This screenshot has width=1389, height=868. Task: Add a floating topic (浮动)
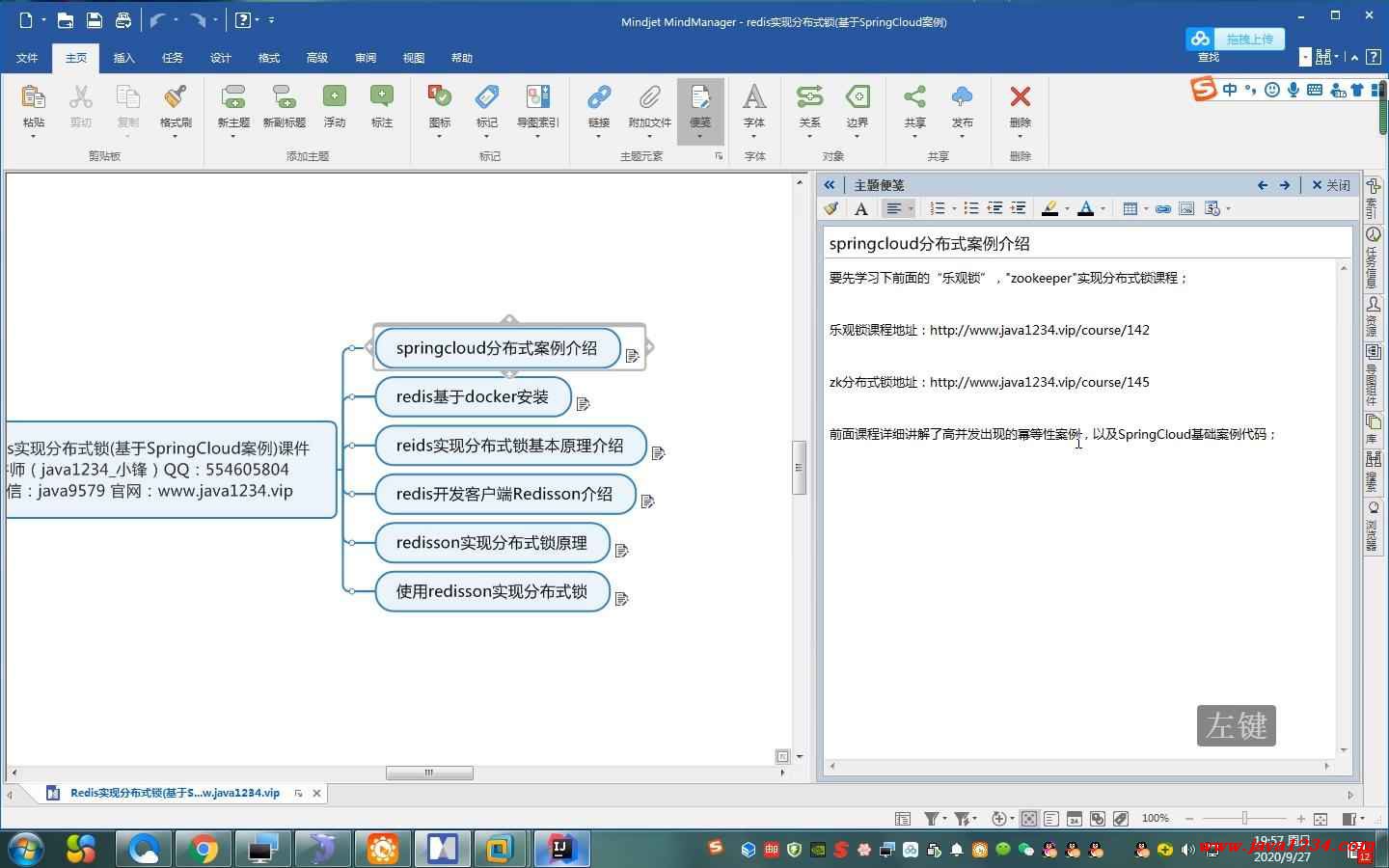tap(335, 107)
